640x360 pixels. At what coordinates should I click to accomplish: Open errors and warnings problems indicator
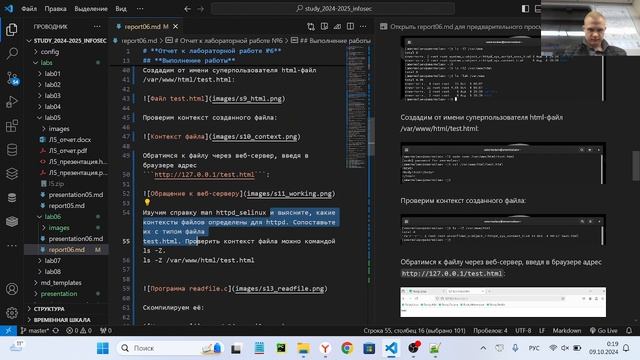click(79, 331)
